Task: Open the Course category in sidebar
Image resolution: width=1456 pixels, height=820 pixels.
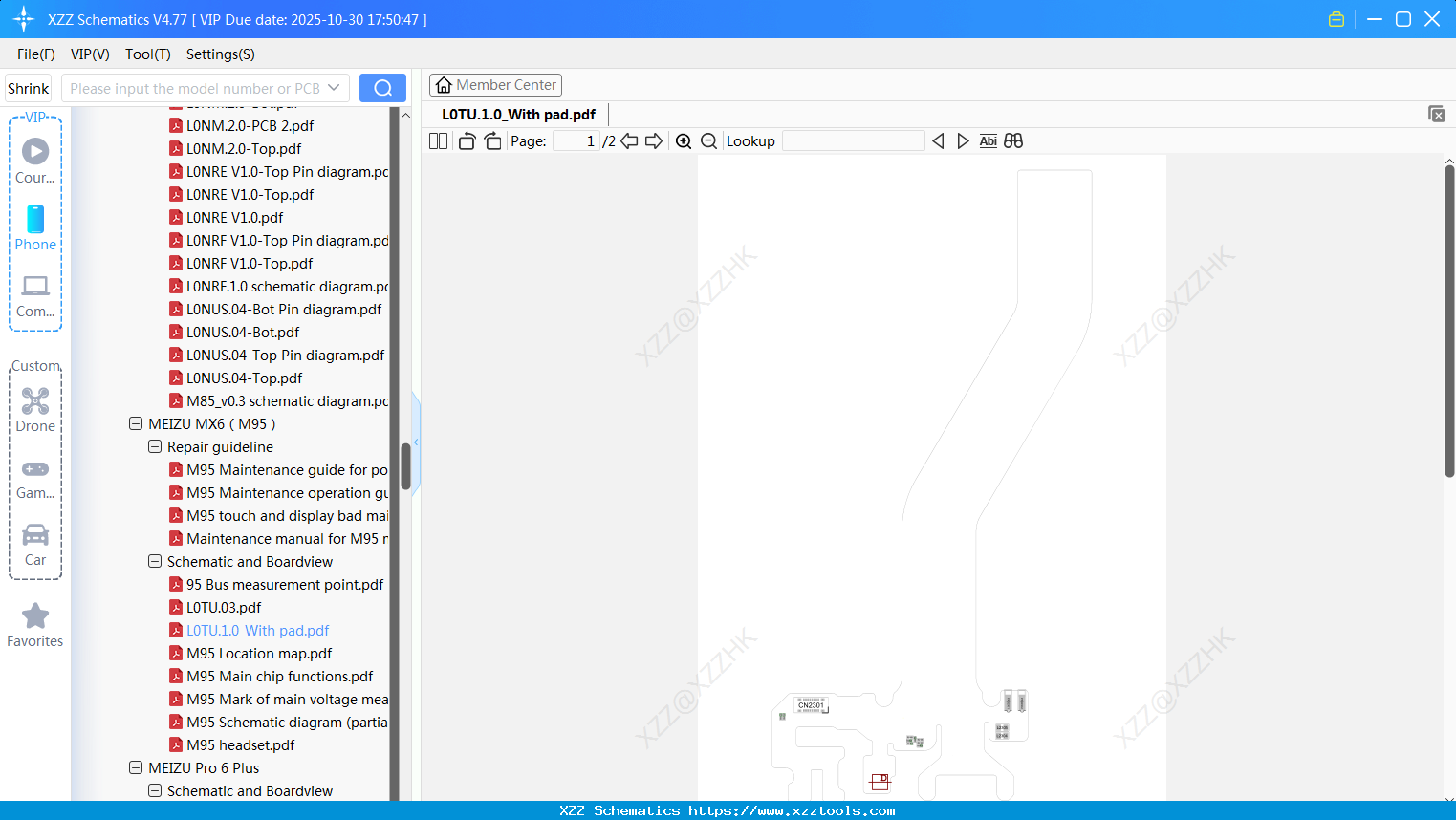Action: (35, 162)
